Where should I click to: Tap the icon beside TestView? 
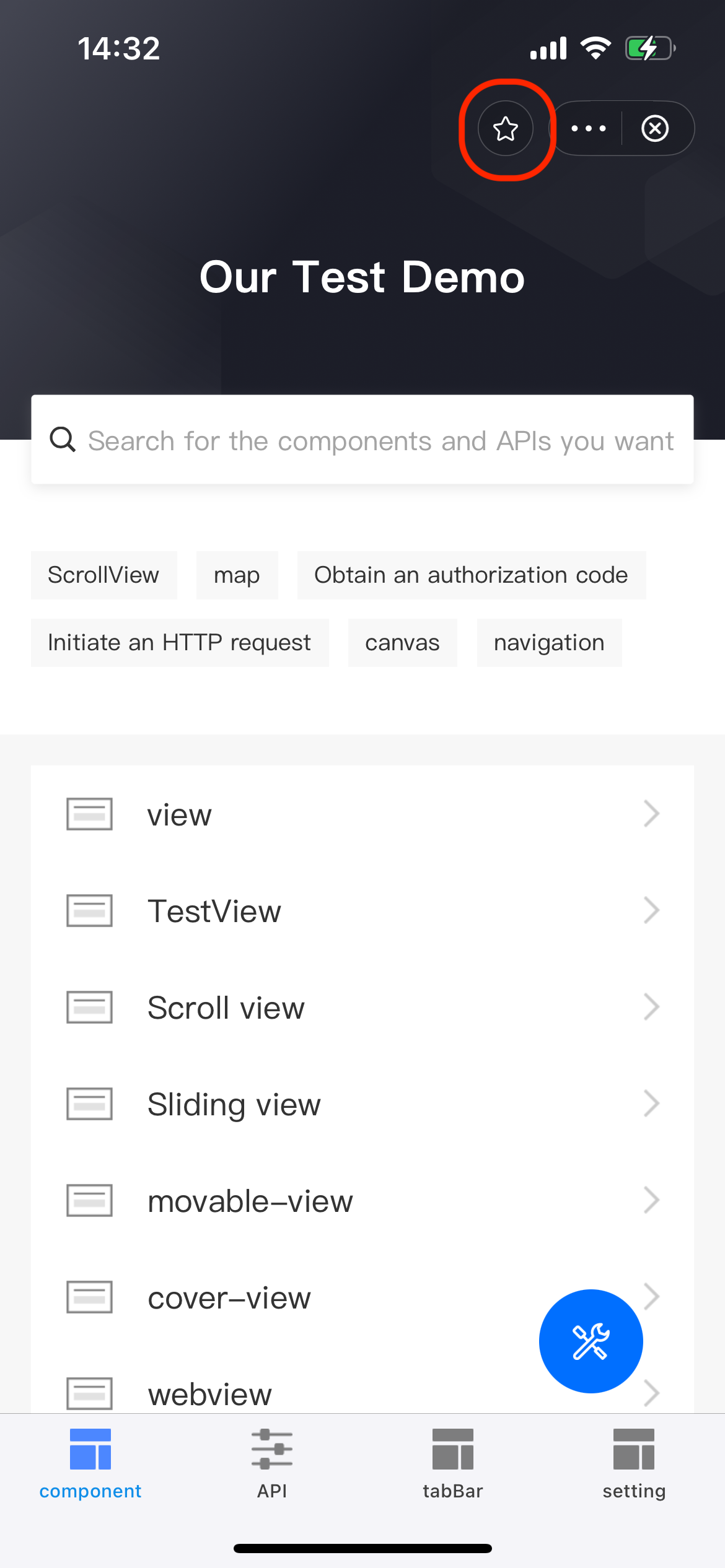[x=89, y=910]
